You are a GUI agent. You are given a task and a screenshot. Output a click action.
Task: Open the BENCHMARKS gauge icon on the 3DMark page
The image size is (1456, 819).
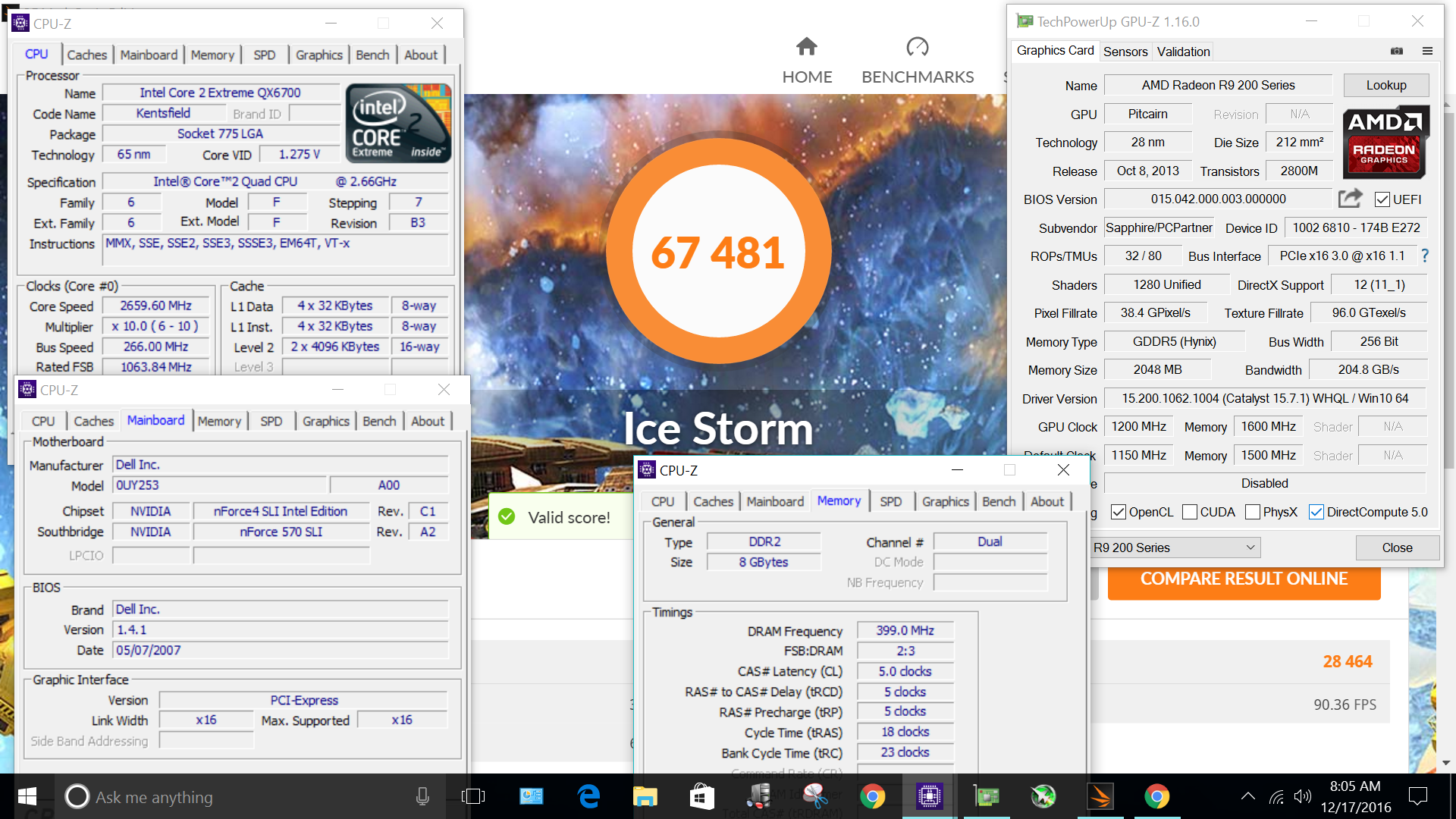918,46
